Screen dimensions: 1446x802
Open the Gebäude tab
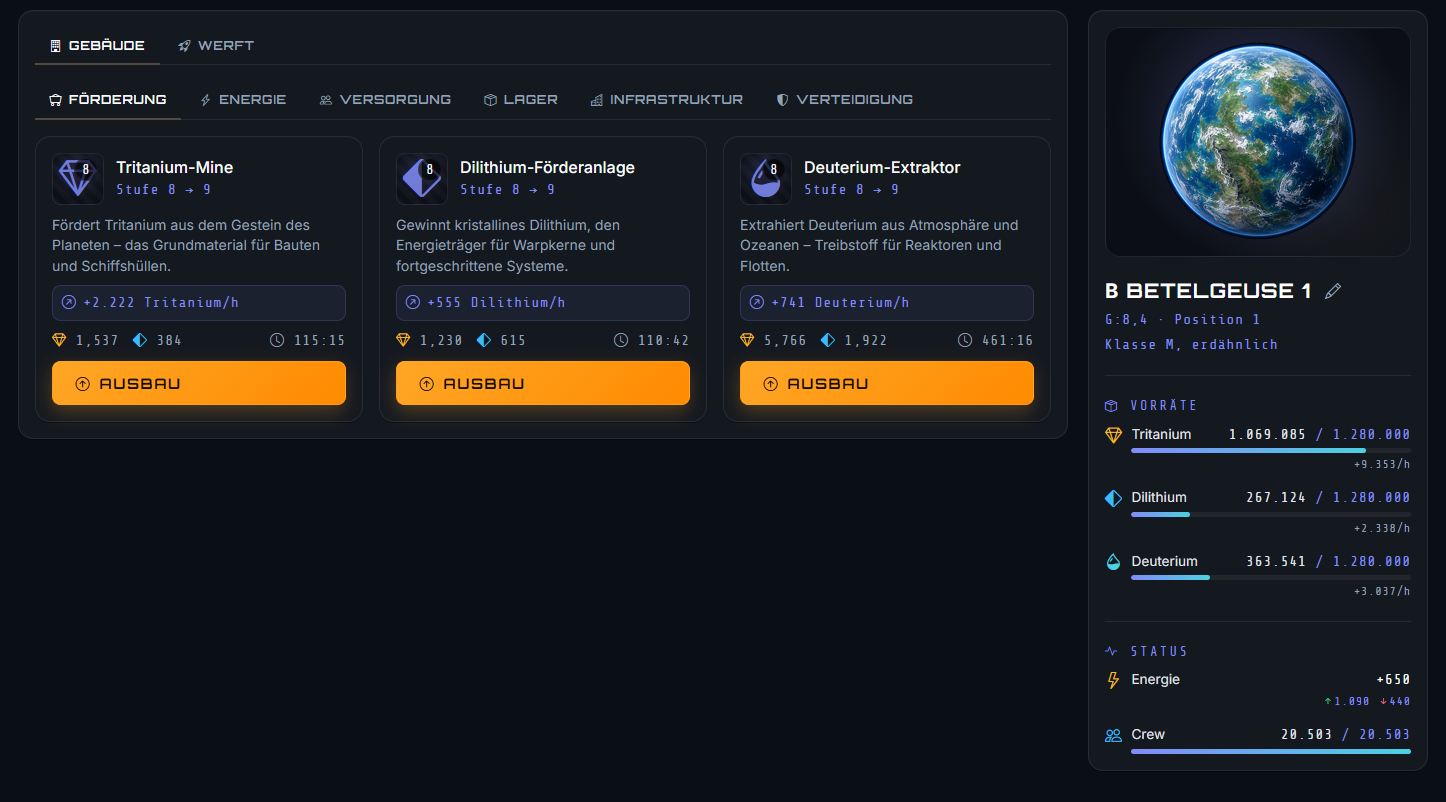pyautogui.click(x=97, y=46)
